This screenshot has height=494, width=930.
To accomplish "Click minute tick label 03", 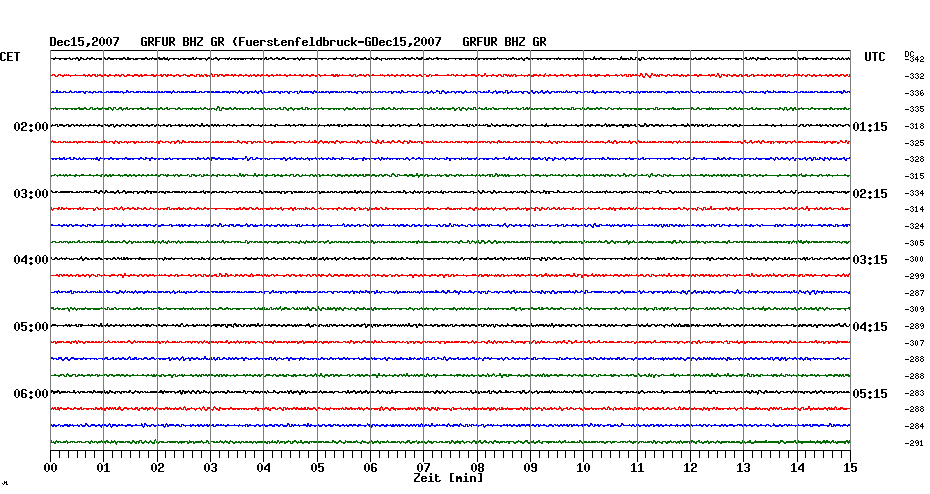I will coord(211,468).
